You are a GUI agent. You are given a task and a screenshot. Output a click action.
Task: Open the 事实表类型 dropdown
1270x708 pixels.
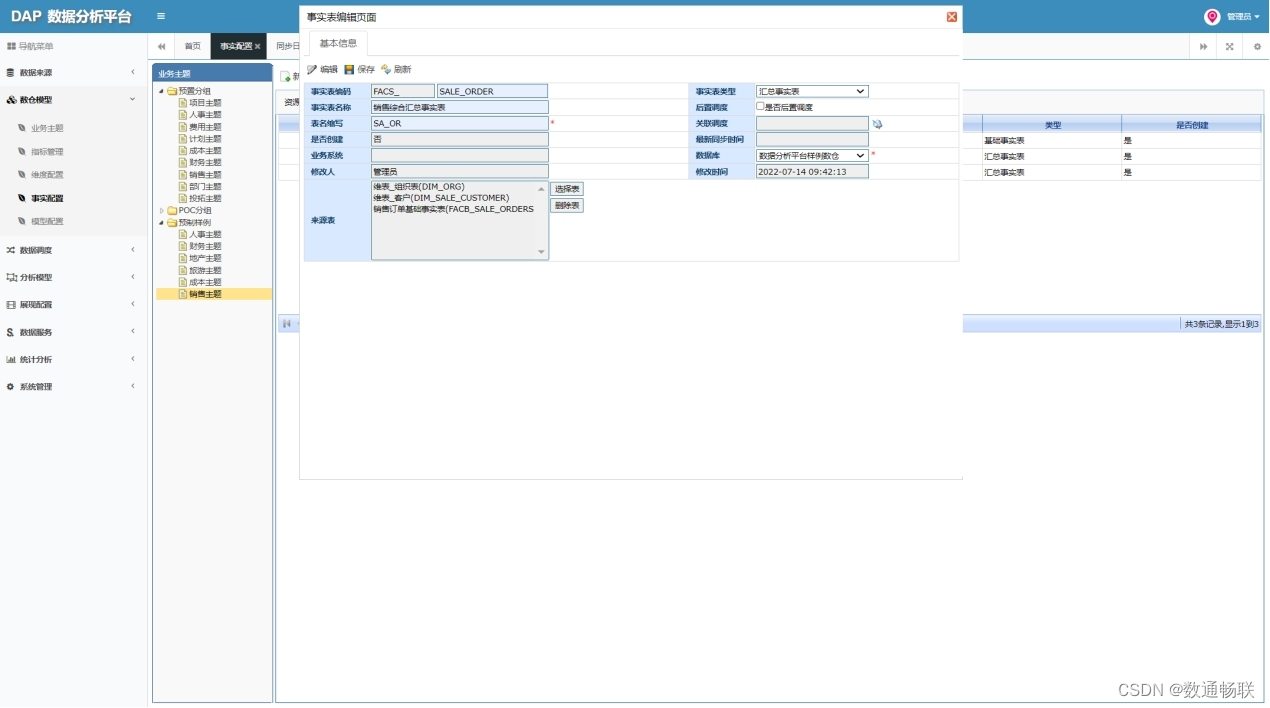pos(812,91)
